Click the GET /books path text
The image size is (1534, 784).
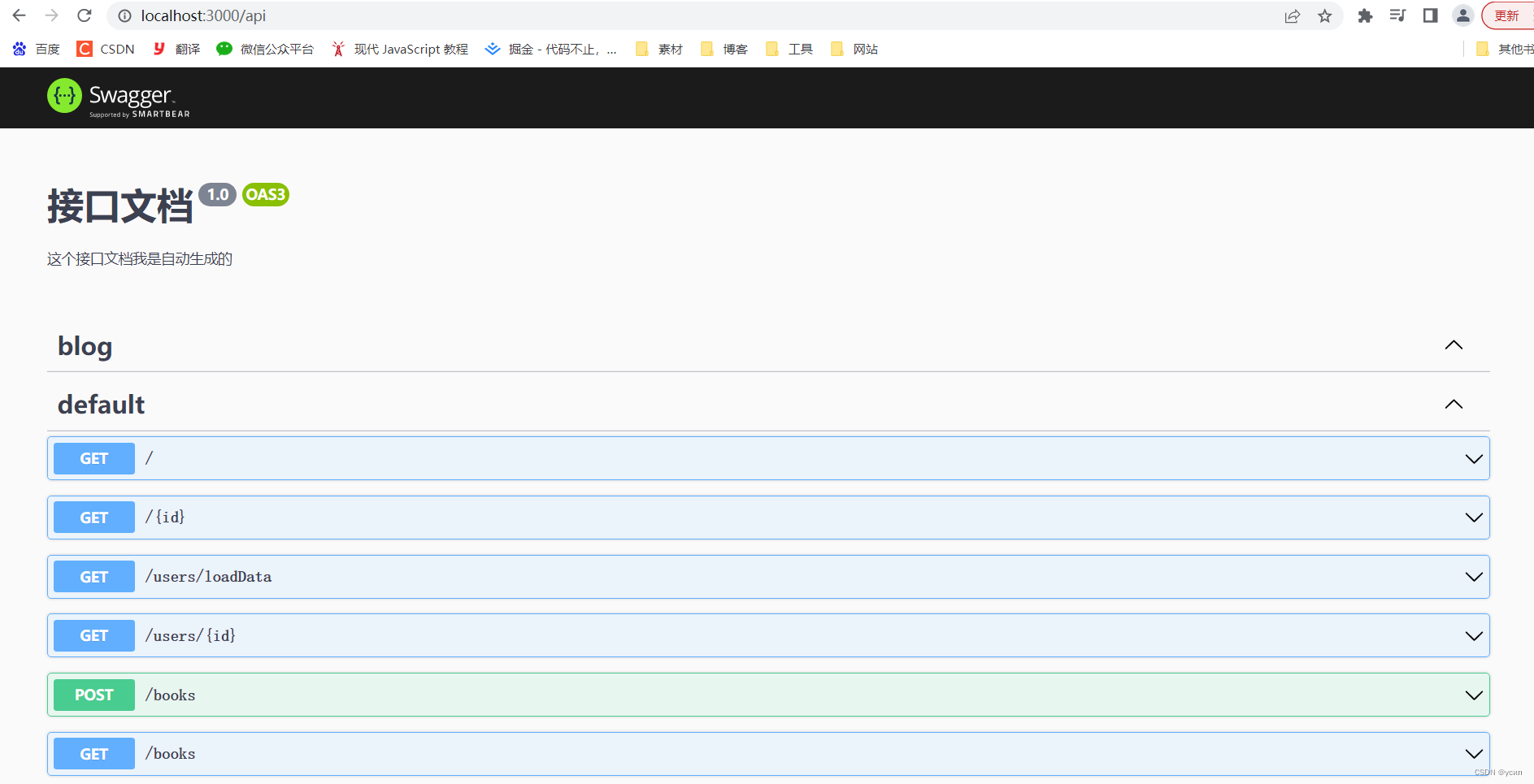170,754
